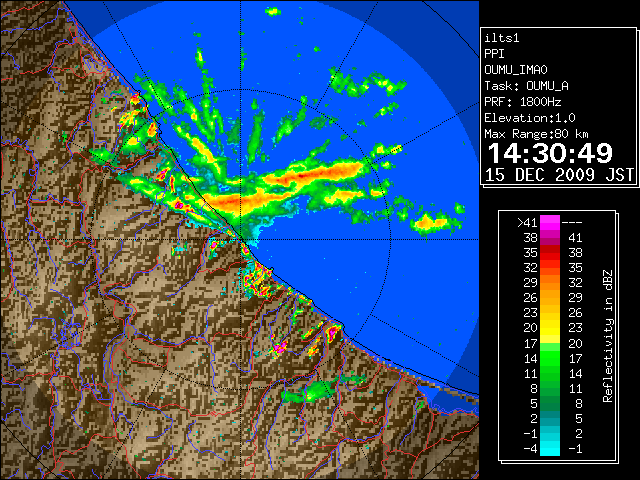Pick the bright green swatch between 14 and 17
The image size is (640, 480).
point(550,358)
